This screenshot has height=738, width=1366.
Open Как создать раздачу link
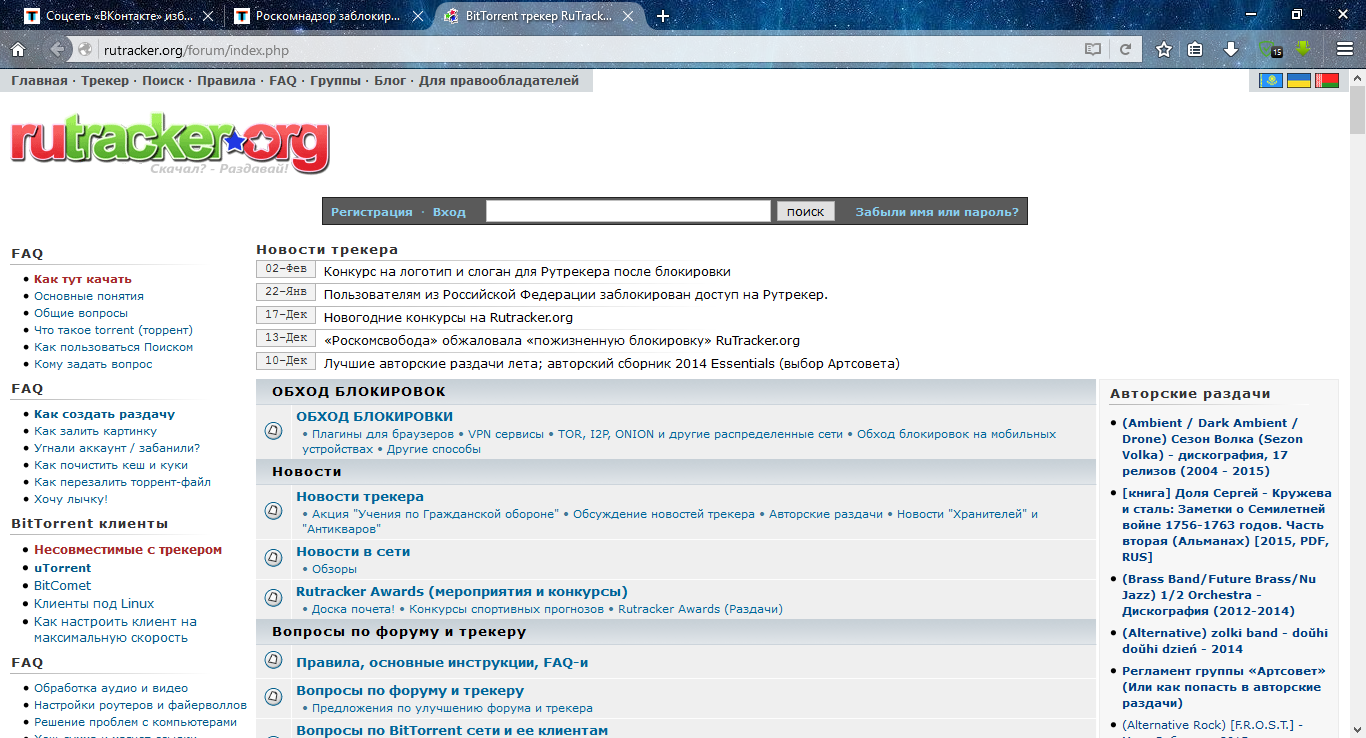click(x=104, y=414)
